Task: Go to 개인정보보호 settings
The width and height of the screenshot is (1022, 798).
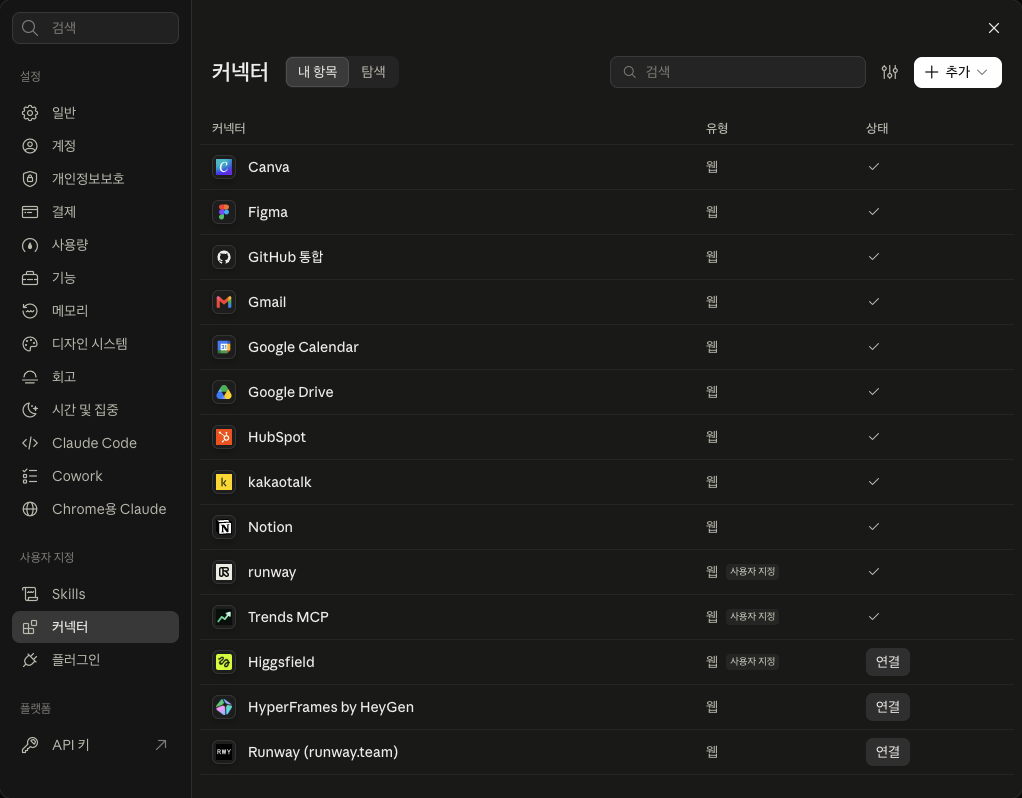Action: coord(95,179)
